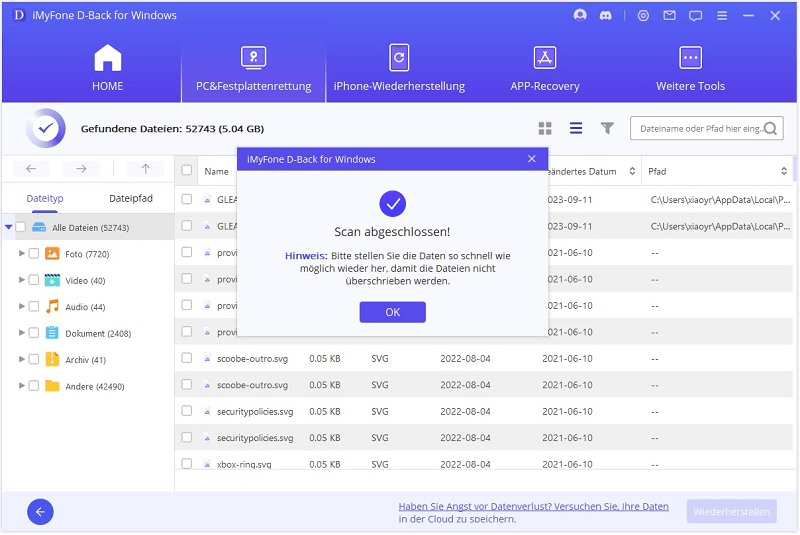Click the search magnifier icon

771,129
